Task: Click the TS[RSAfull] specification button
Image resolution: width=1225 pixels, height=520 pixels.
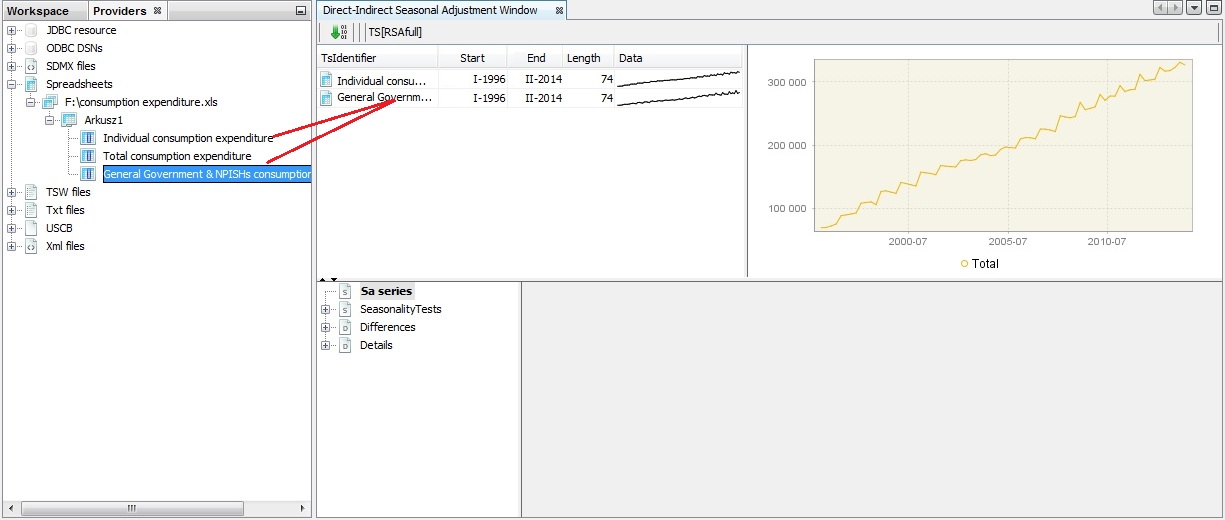Action: click(x=395, y=32)
